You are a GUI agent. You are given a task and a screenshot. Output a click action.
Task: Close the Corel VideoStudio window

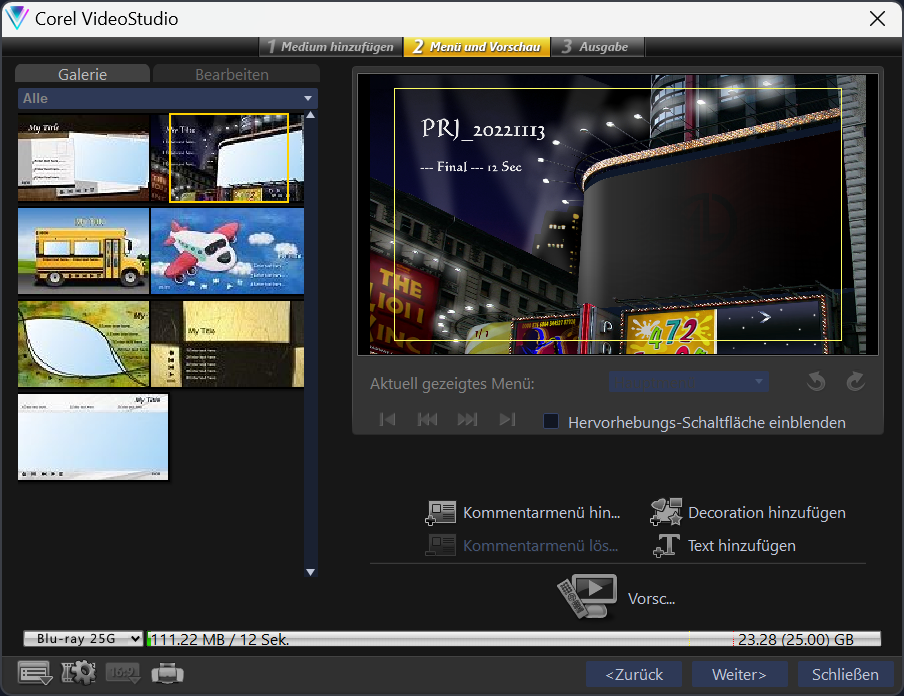point(877,18)
